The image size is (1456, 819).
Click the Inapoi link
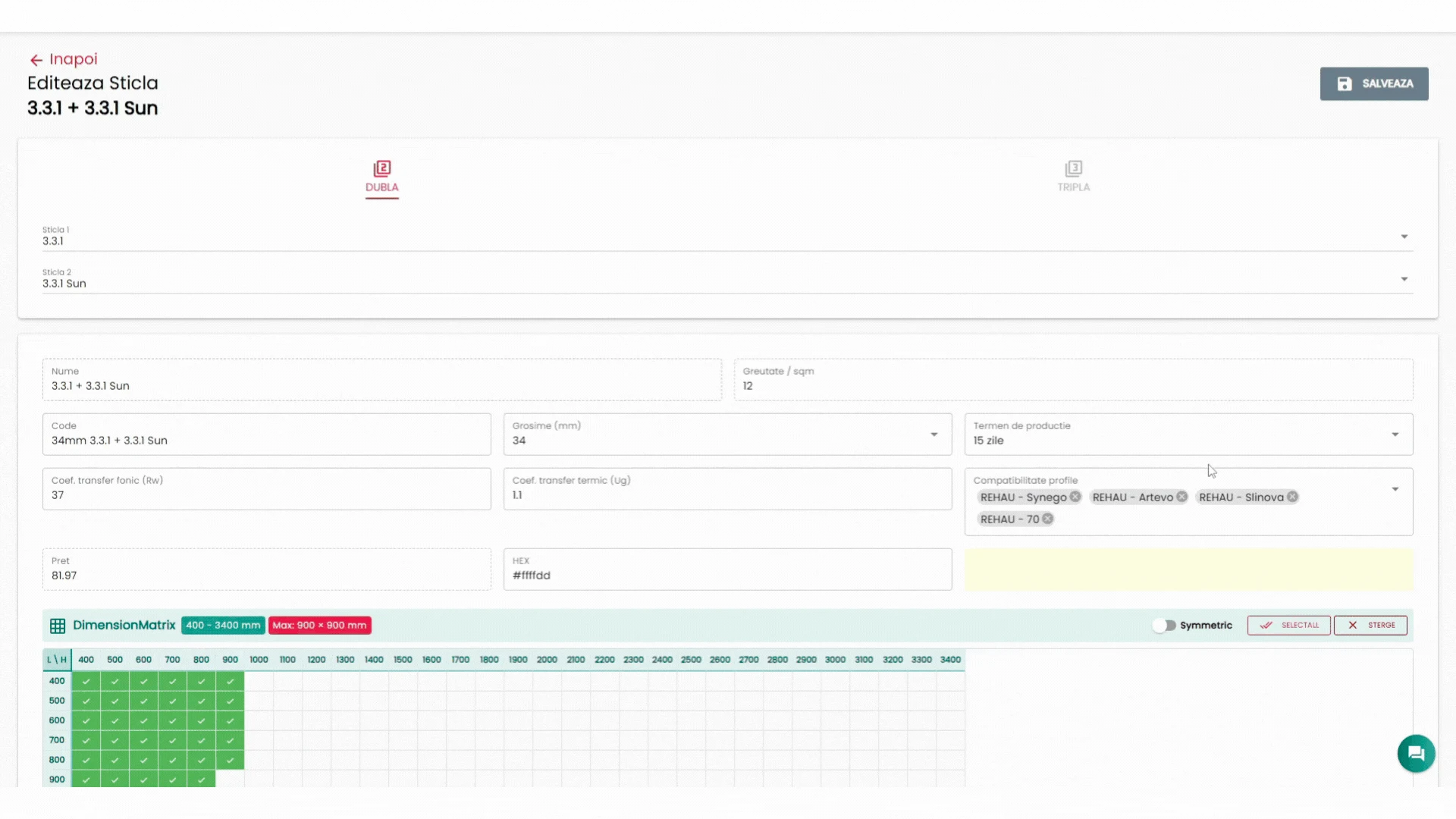pos(64,59)
